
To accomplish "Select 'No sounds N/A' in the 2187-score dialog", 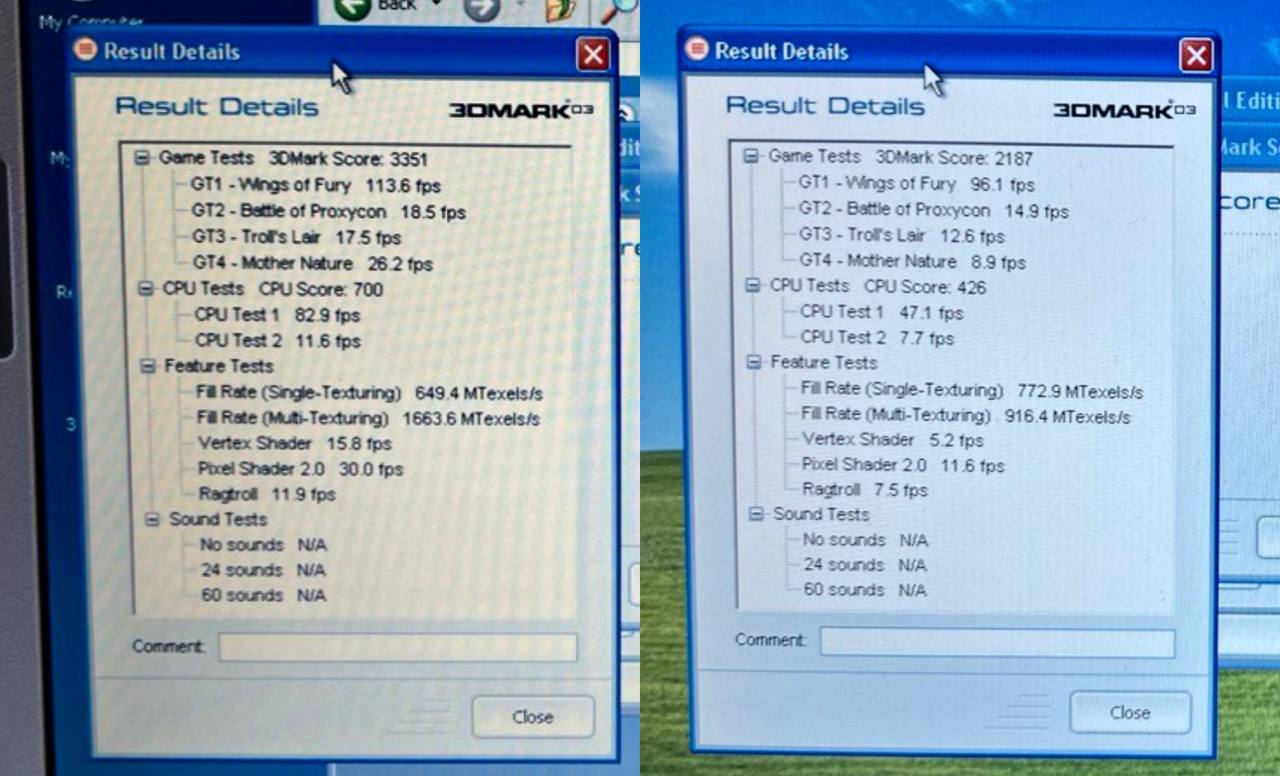I will [866, 540].
